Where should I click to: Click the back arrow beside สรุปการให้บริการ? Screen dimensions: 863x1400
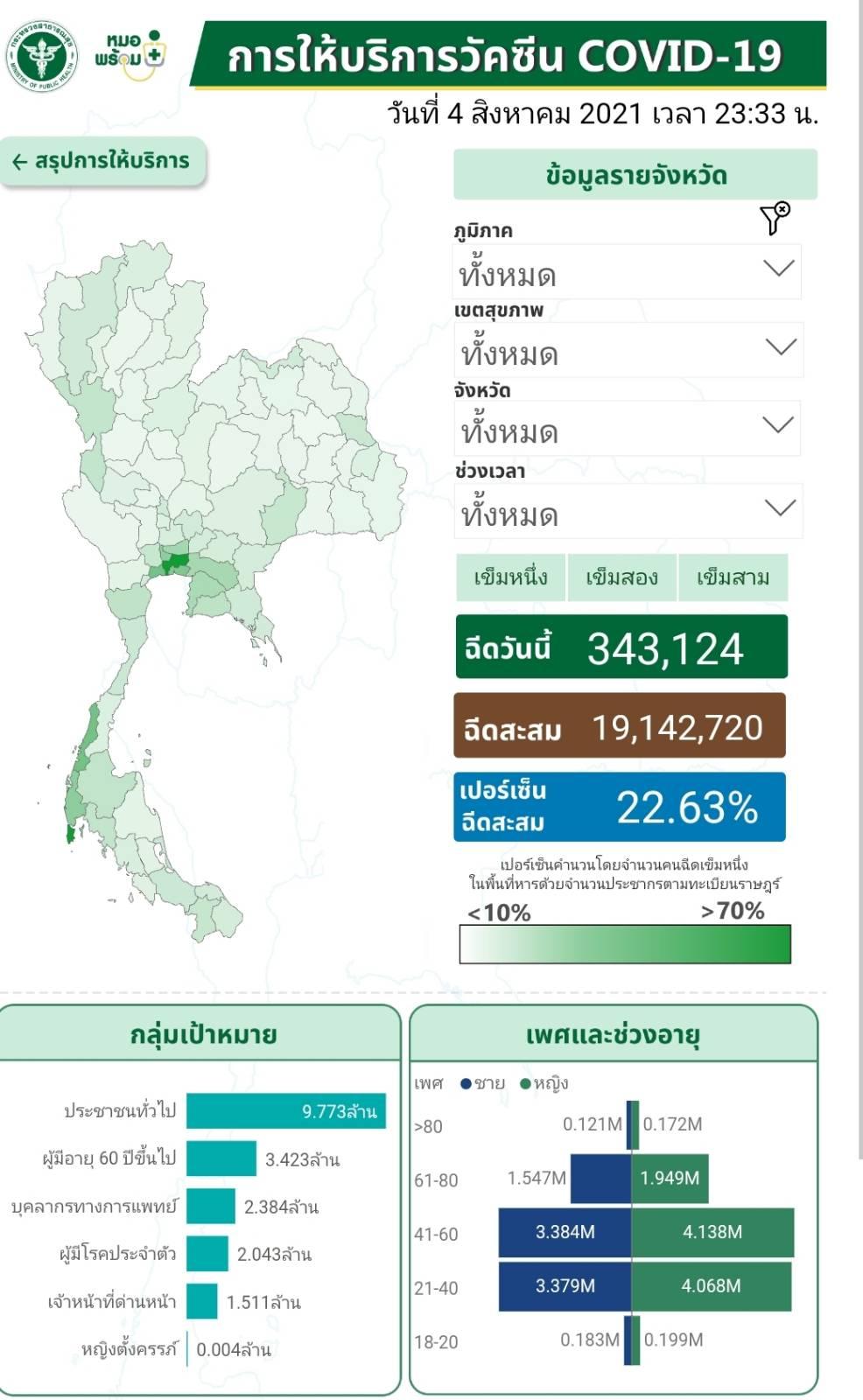click(x=20, y=162)
